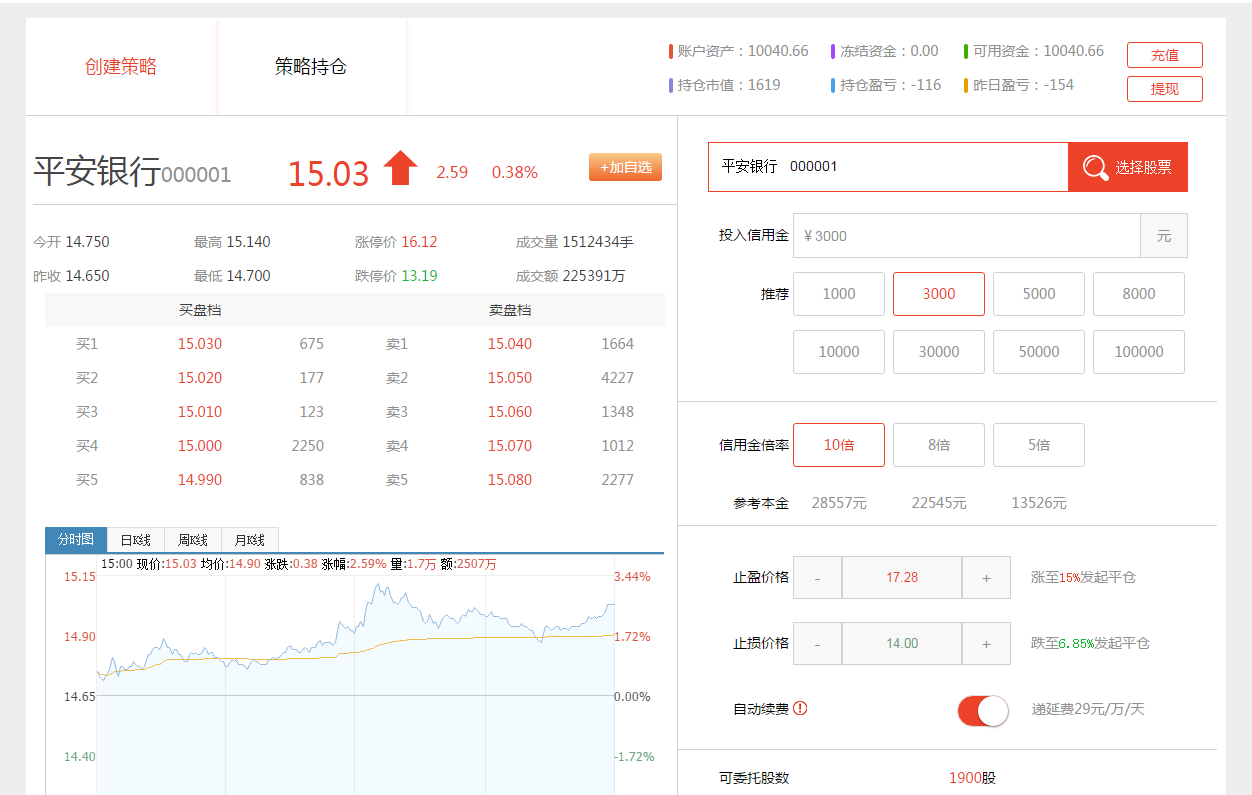1252x795 pixels.
Task: Click the search magnifier icon beside 选择股票
Action: [x=1095, y=167]
